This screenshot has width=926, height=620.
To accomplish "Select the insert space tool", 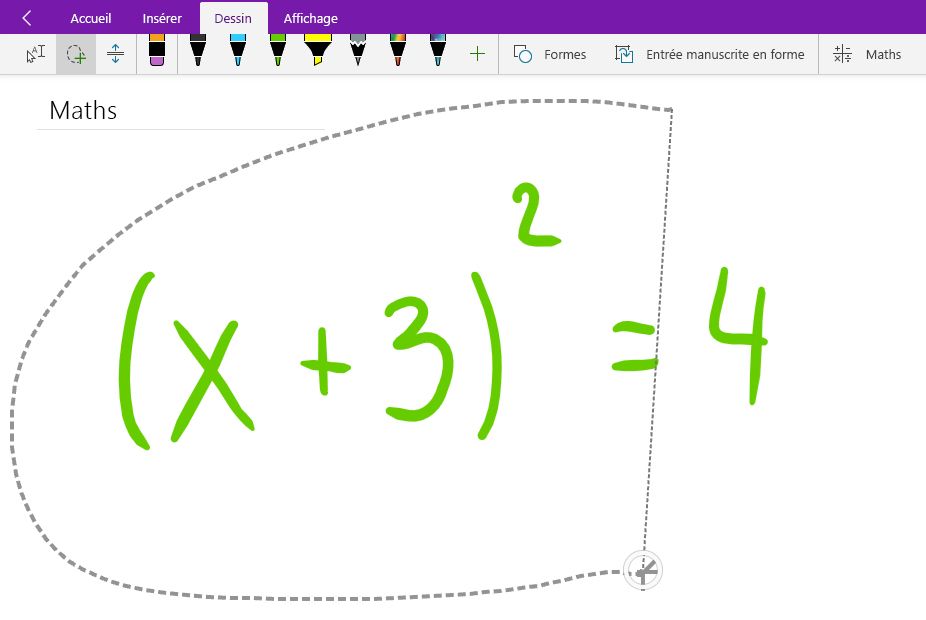I will 116,54.
